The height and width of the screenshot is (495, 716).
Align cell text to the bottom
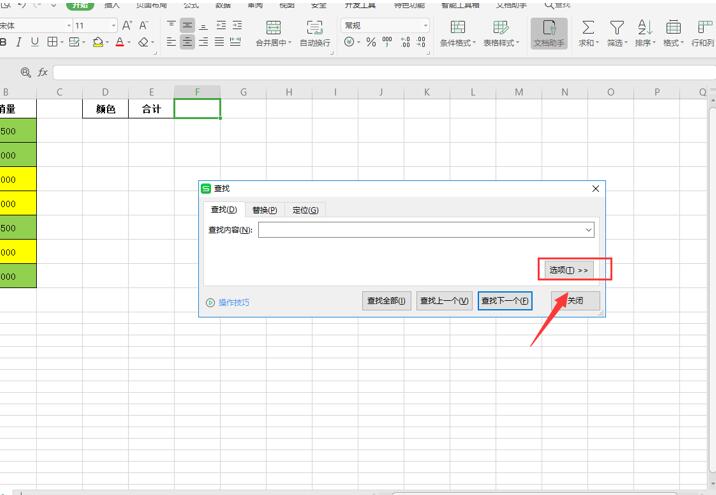tap(203, 26)
